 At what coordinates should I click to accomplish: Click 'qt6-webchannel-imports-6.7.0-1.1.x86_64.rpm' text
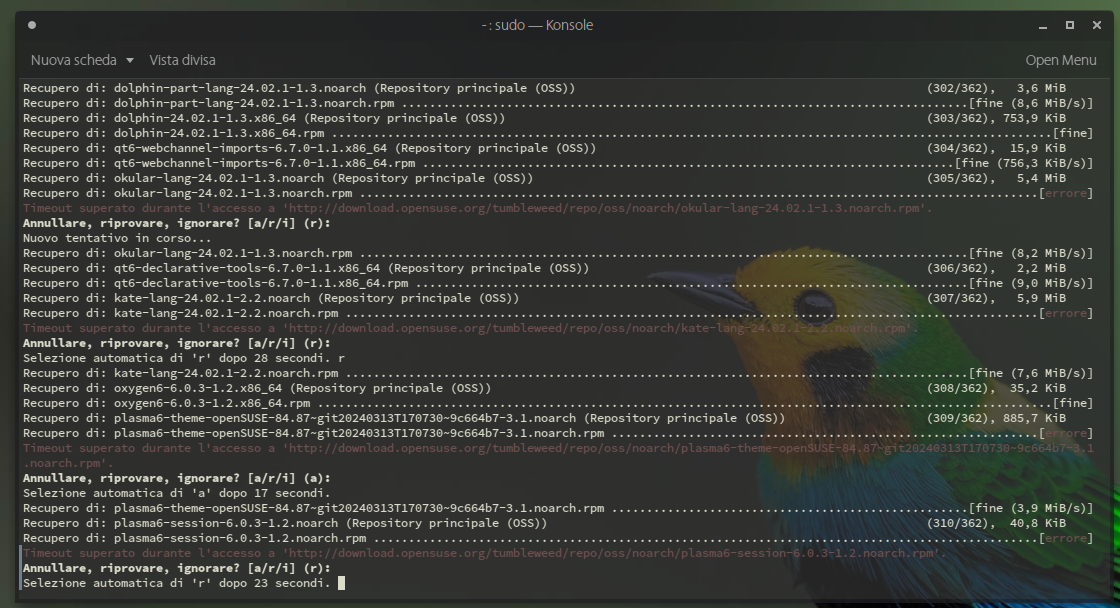(264, 163)
